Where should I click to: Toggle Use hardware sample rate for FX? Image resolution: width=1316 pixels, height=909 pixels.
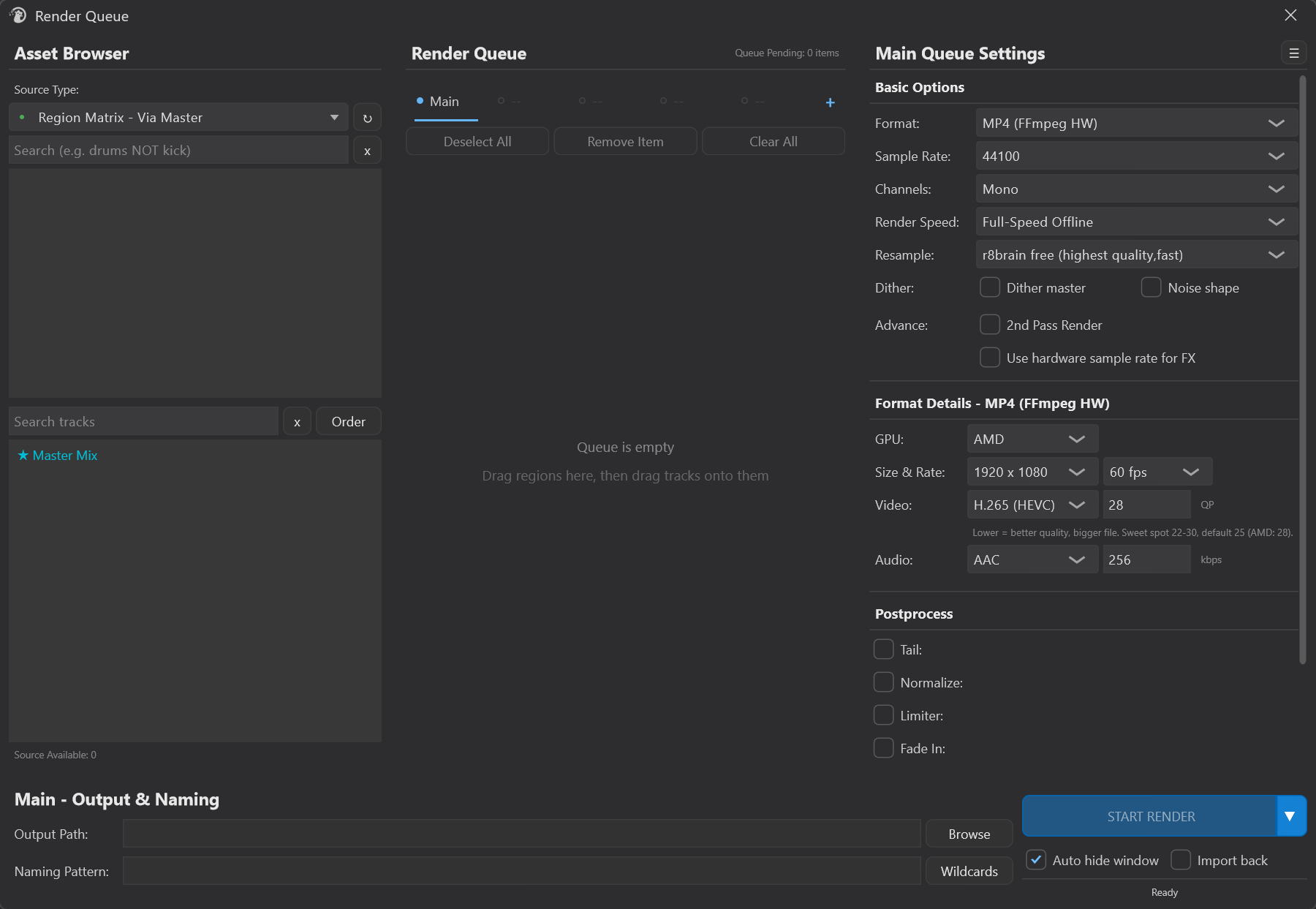(x=990, y=358)
